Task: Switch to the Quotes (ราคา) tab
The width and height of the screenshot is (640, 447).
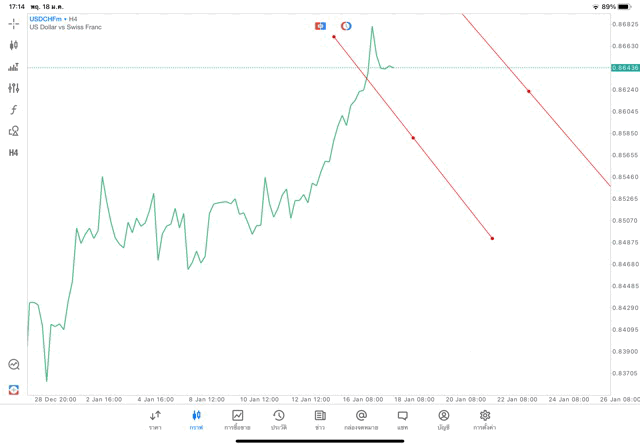Action: pos(155,420)
